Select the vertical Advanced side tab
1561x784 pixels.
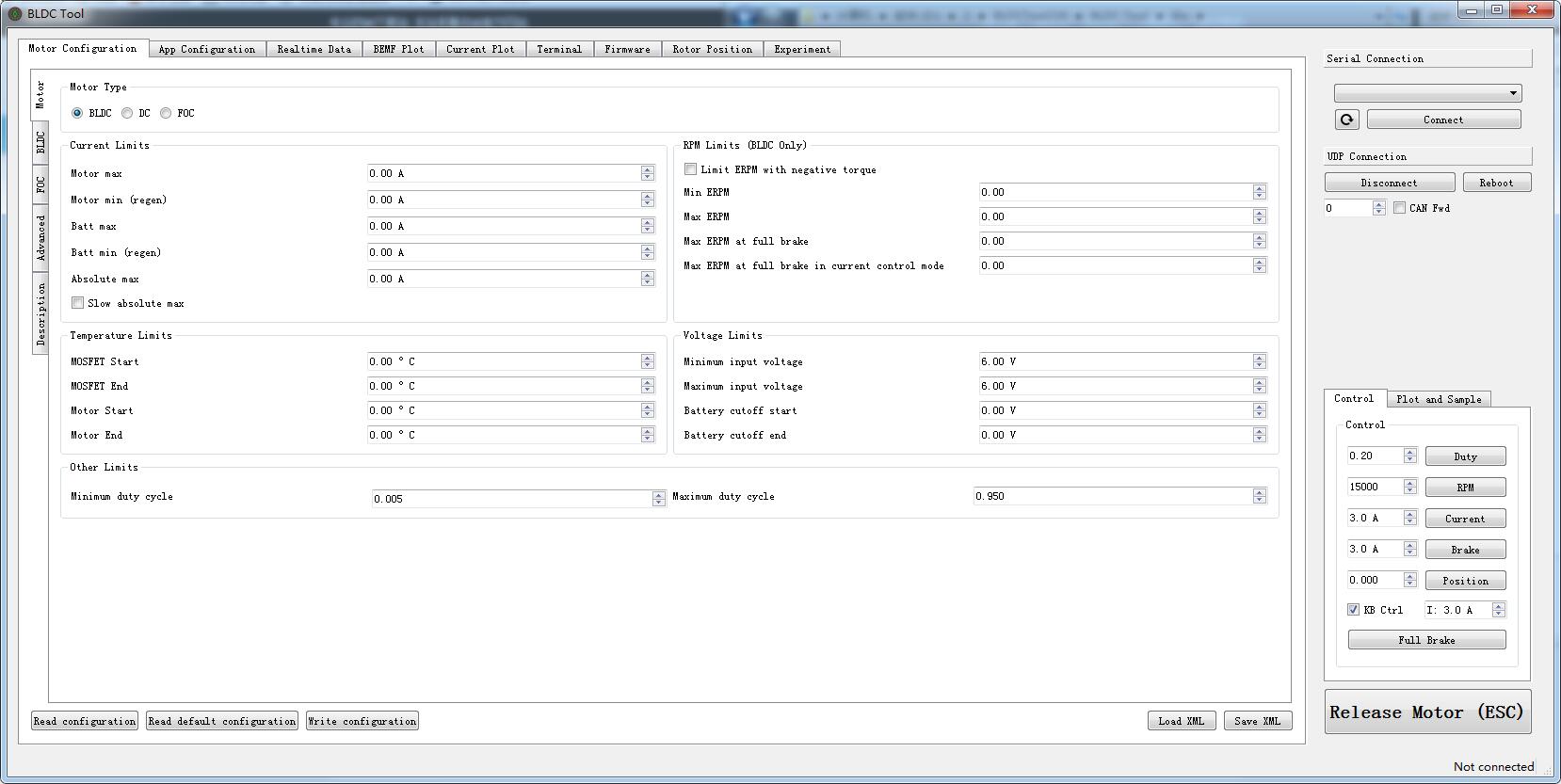click(x=40, y=237)
